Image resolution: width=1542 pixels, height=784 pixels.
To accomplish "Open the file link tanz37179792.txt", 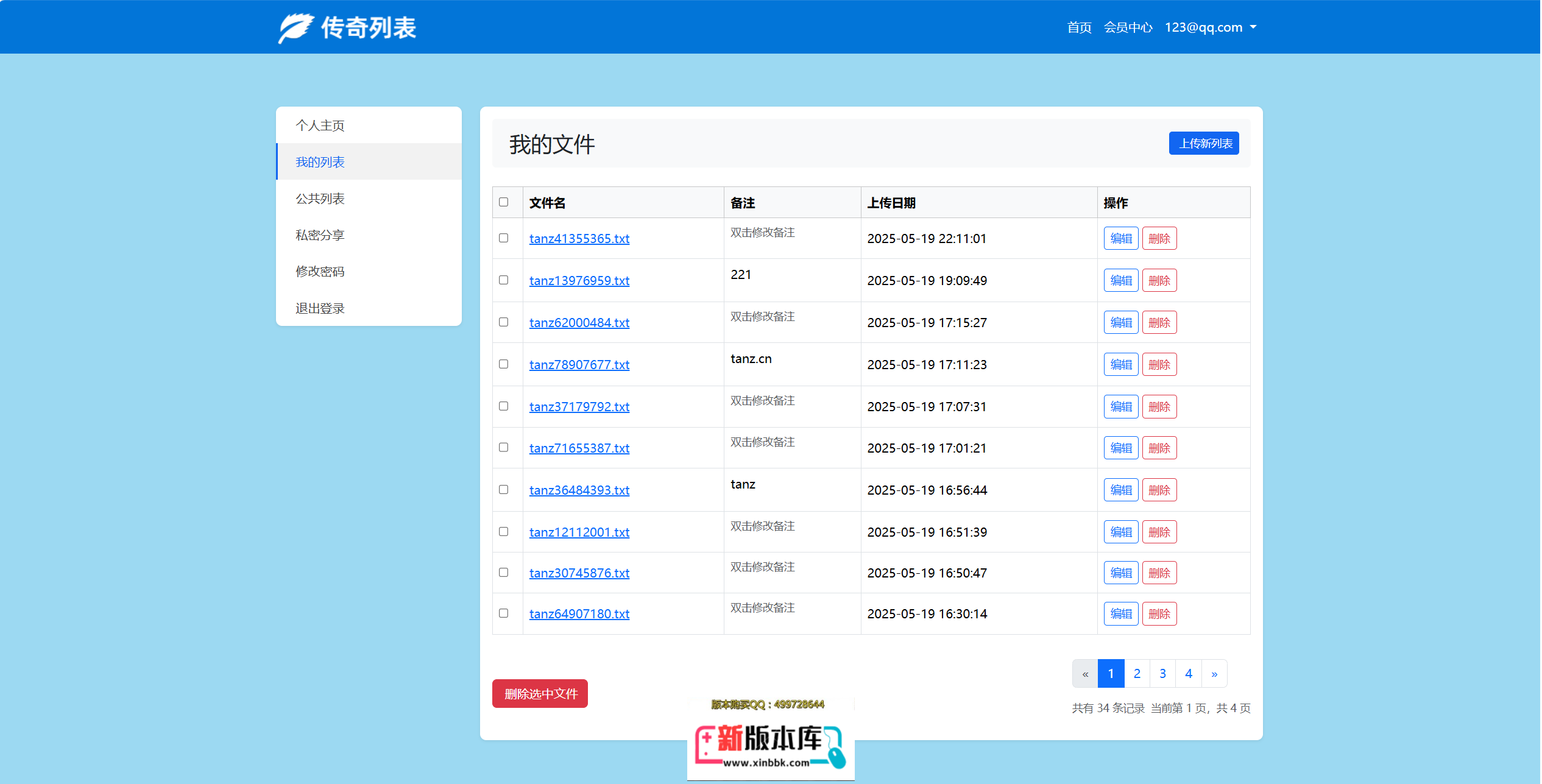I will coord(579,407).
